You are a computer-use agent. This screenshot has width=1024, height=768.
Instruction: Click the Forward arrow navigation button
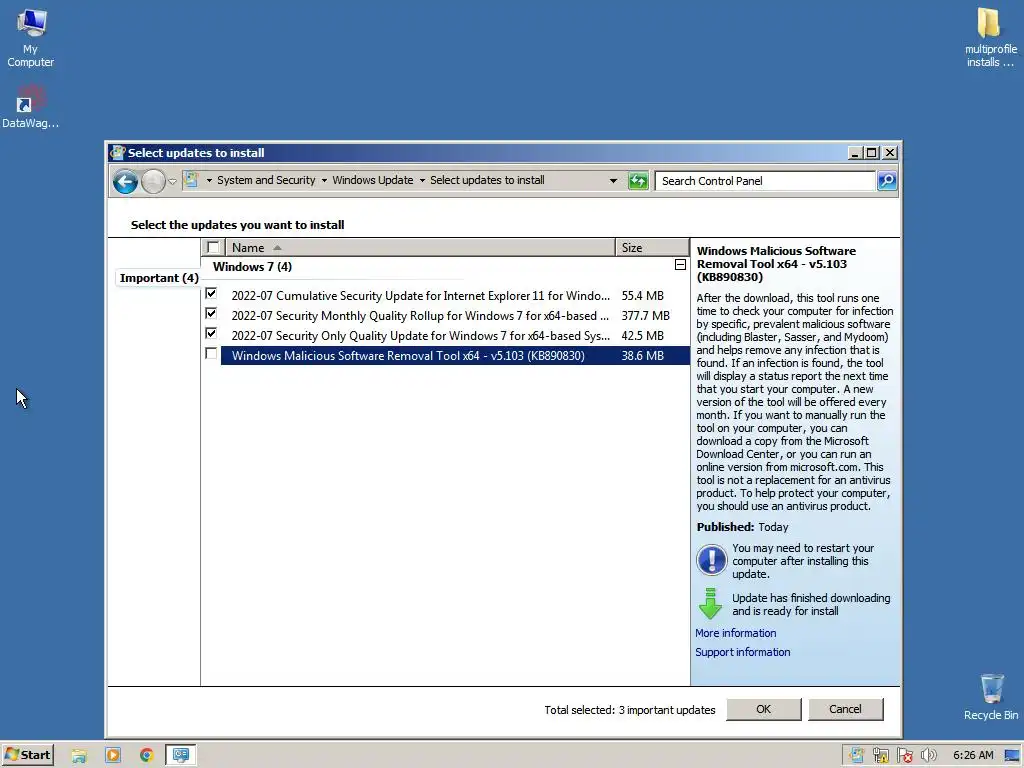coord(153,181)
